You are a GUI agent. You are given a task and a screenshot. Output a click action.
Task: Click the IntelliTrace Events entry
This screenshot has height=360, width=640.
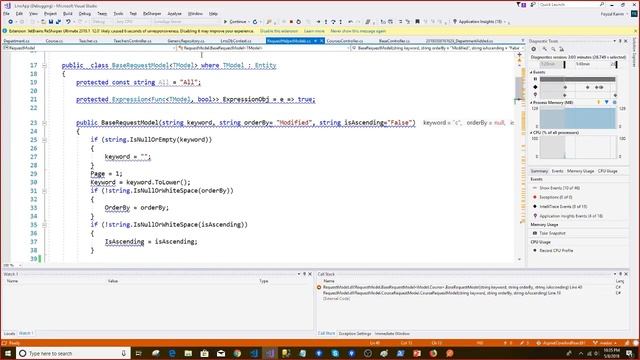(x=560, y=207)
